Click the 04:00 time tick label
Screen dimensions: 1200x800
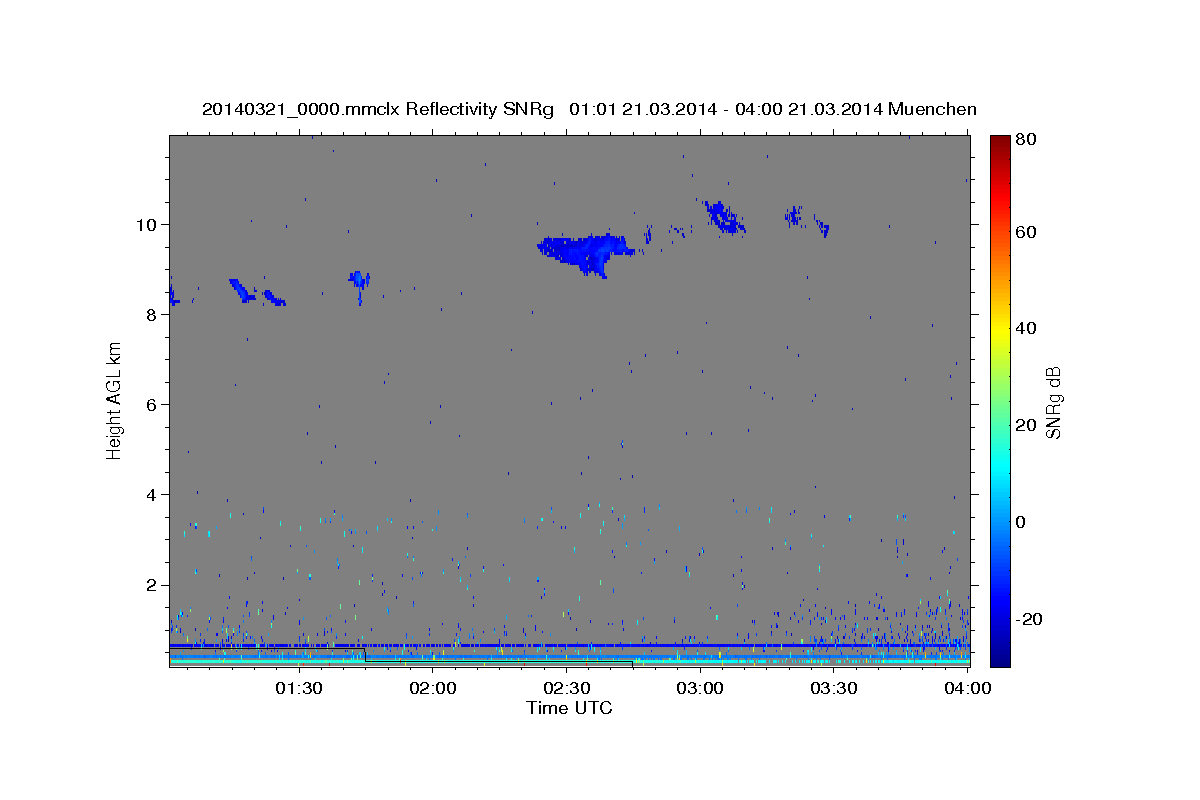(x=968, y=689)
